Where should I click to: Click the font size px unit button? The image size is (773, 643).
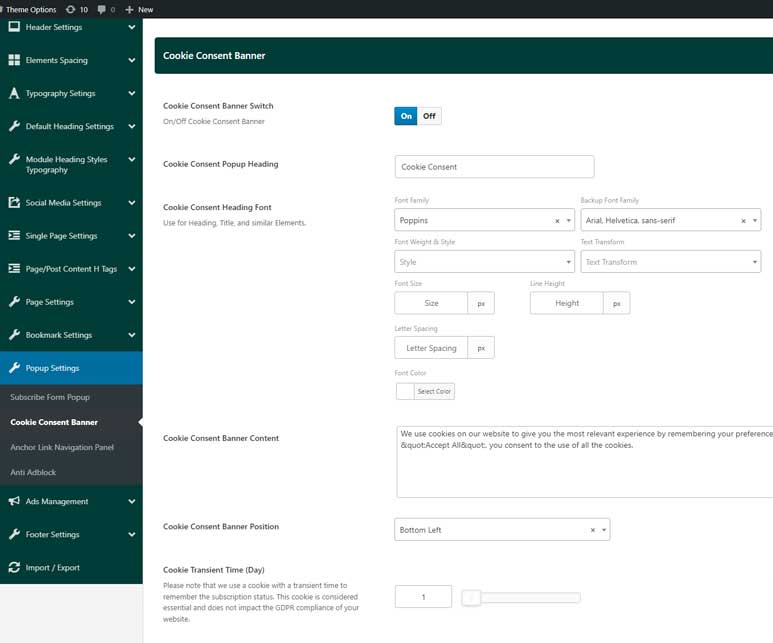pyautogui.click(x=481, y=303)
